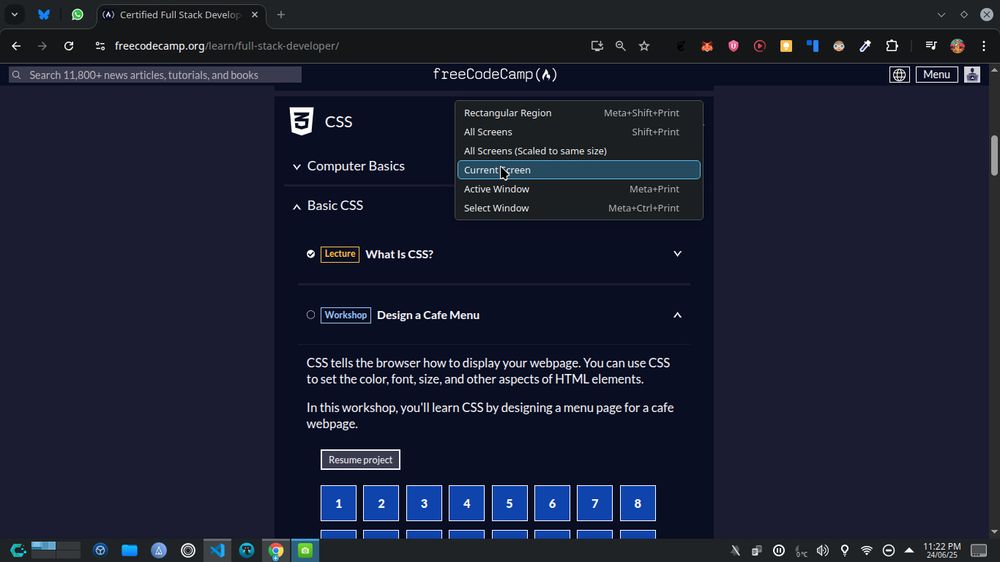
Task: Open the language globe selector
Action: [899, 75]
